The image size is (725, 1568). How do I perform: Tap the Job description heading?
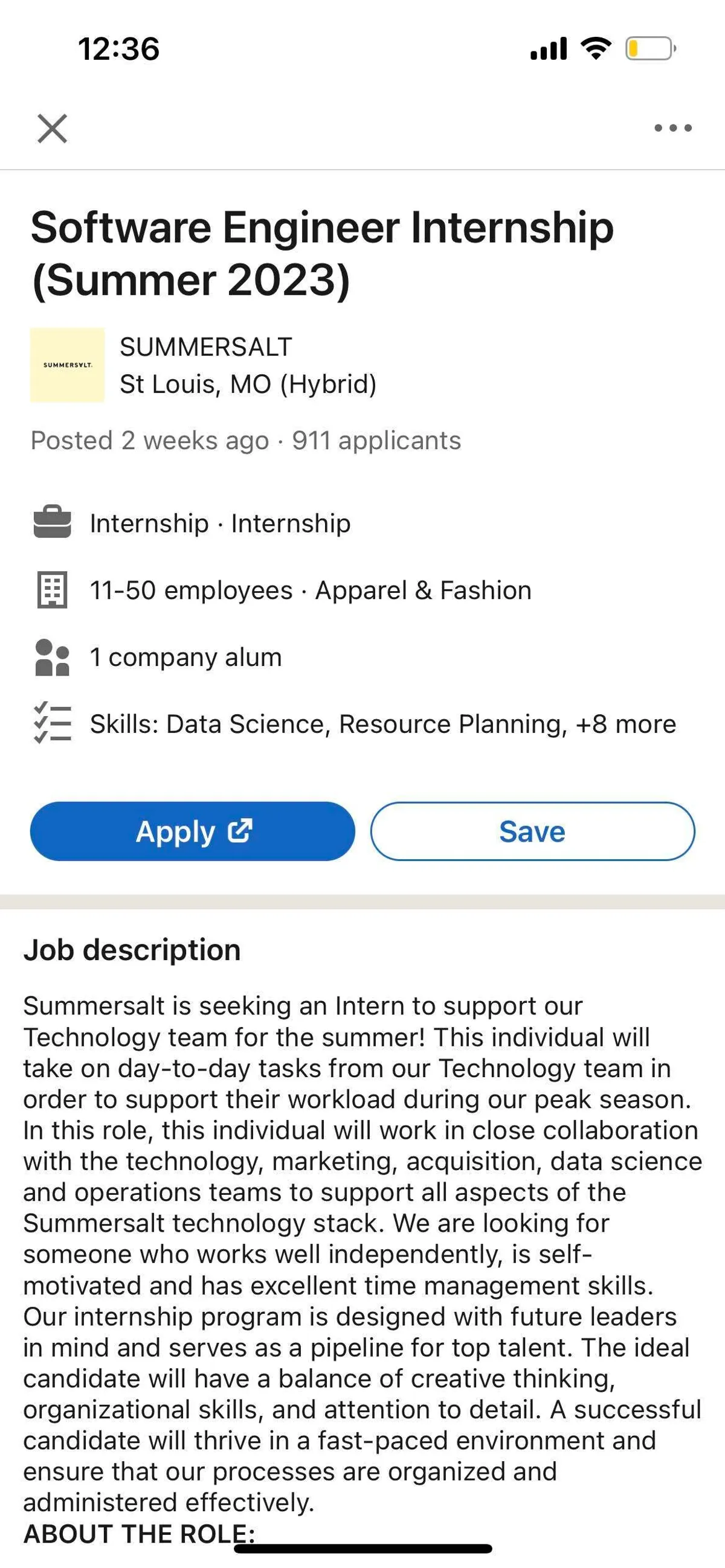point(132,950)
